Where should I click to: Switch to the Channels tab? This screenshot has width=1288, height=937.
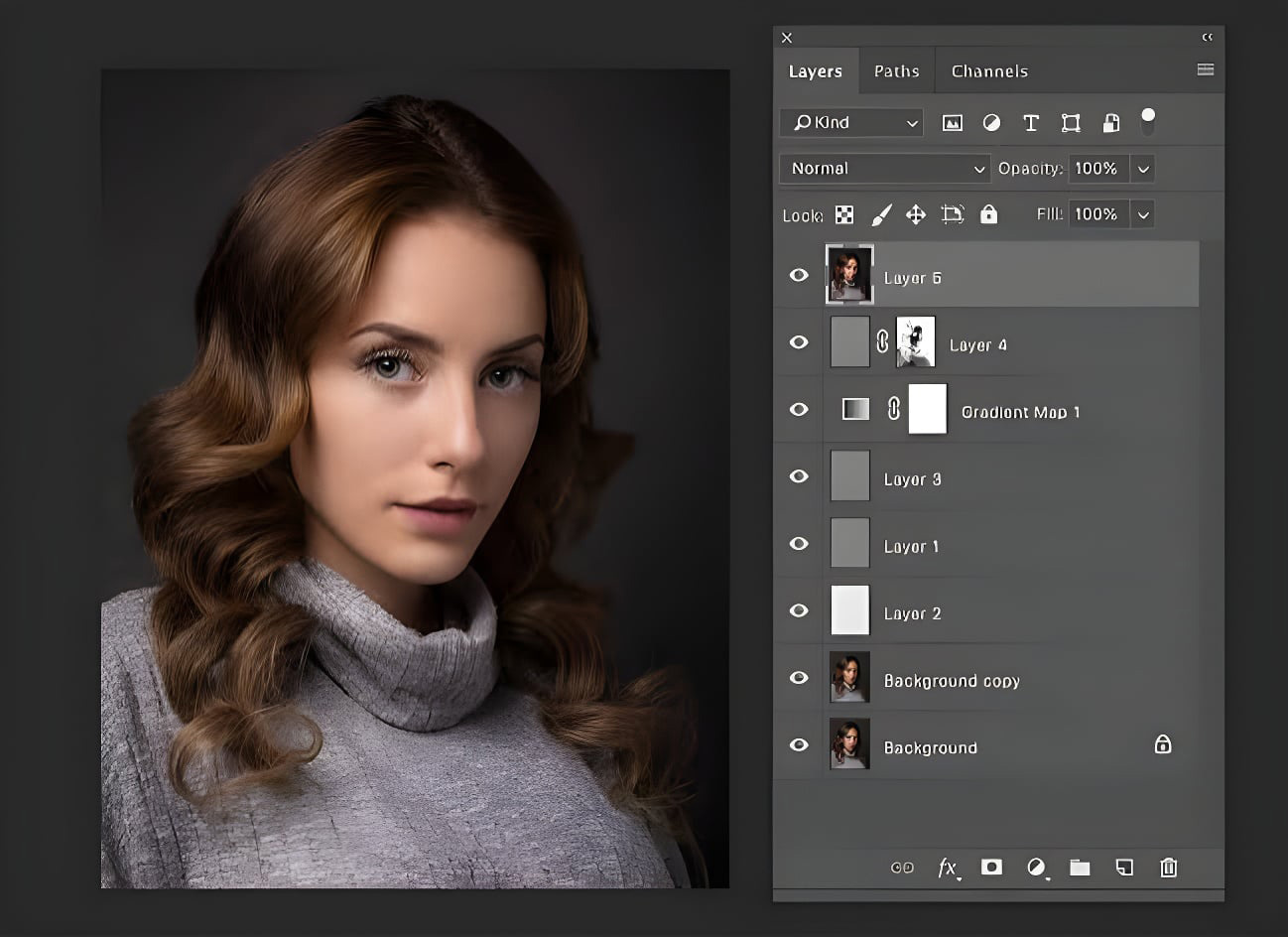(x=989, y=71)
